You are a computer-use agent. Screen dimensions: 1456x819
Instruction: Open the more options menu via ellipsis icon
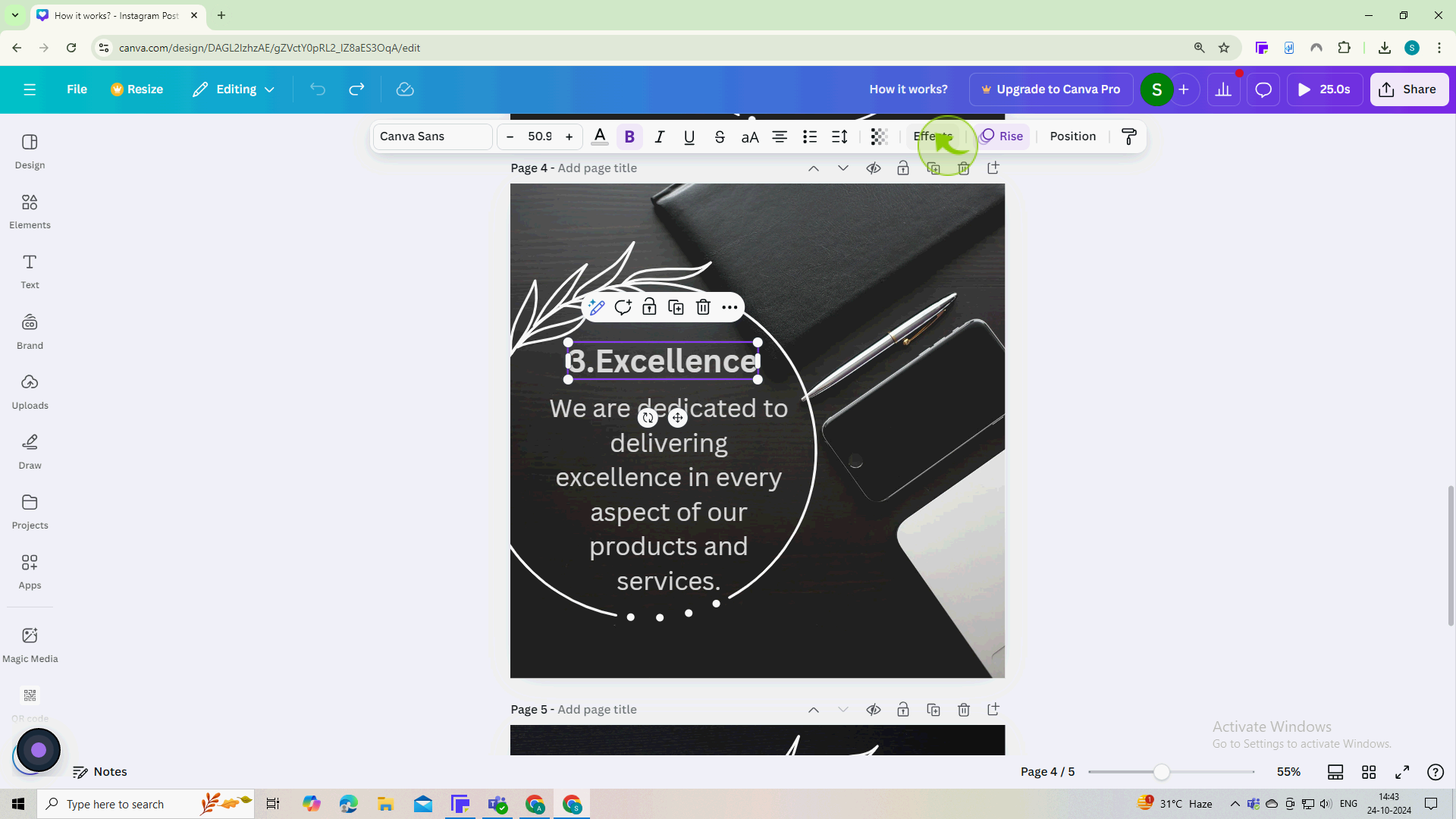click(730, 308)
